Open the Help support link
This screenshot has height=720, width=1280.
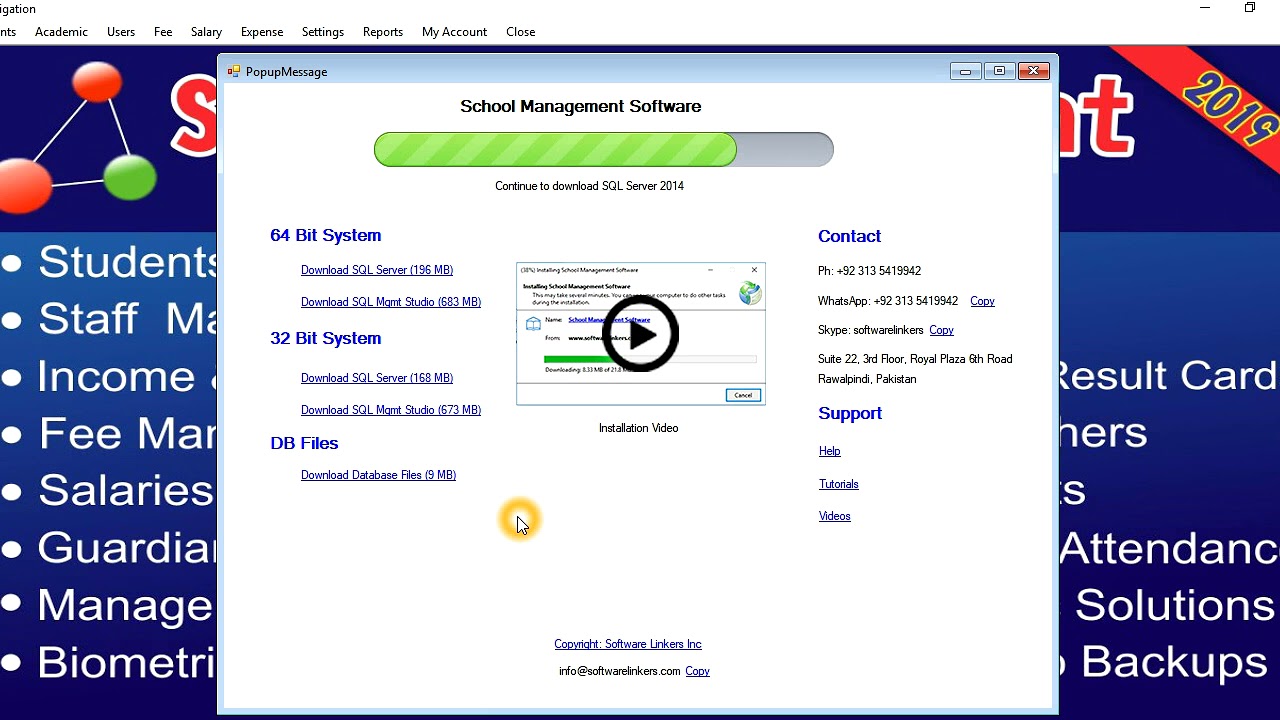(x=830, y=451)
